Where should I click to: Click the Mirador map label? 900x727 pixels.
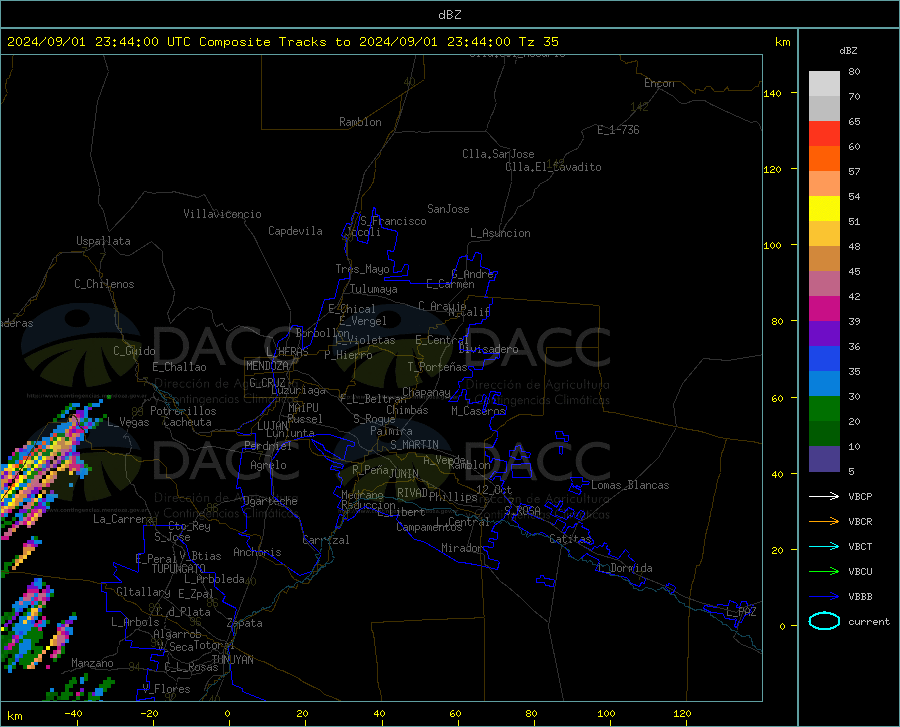point(461,548)
